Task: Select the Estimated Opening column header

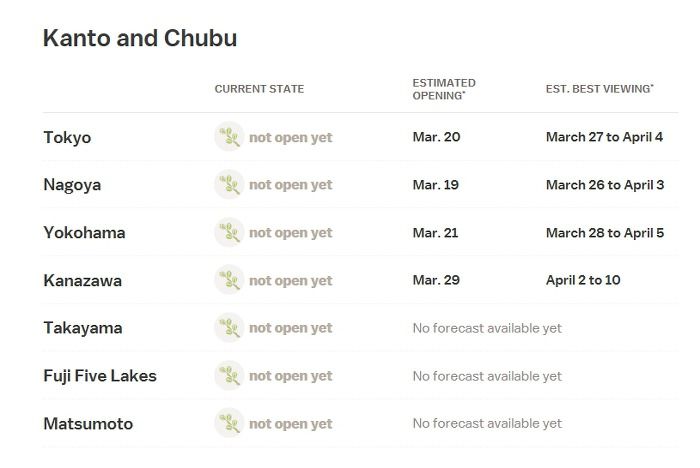Action: [x=444, y=89]
